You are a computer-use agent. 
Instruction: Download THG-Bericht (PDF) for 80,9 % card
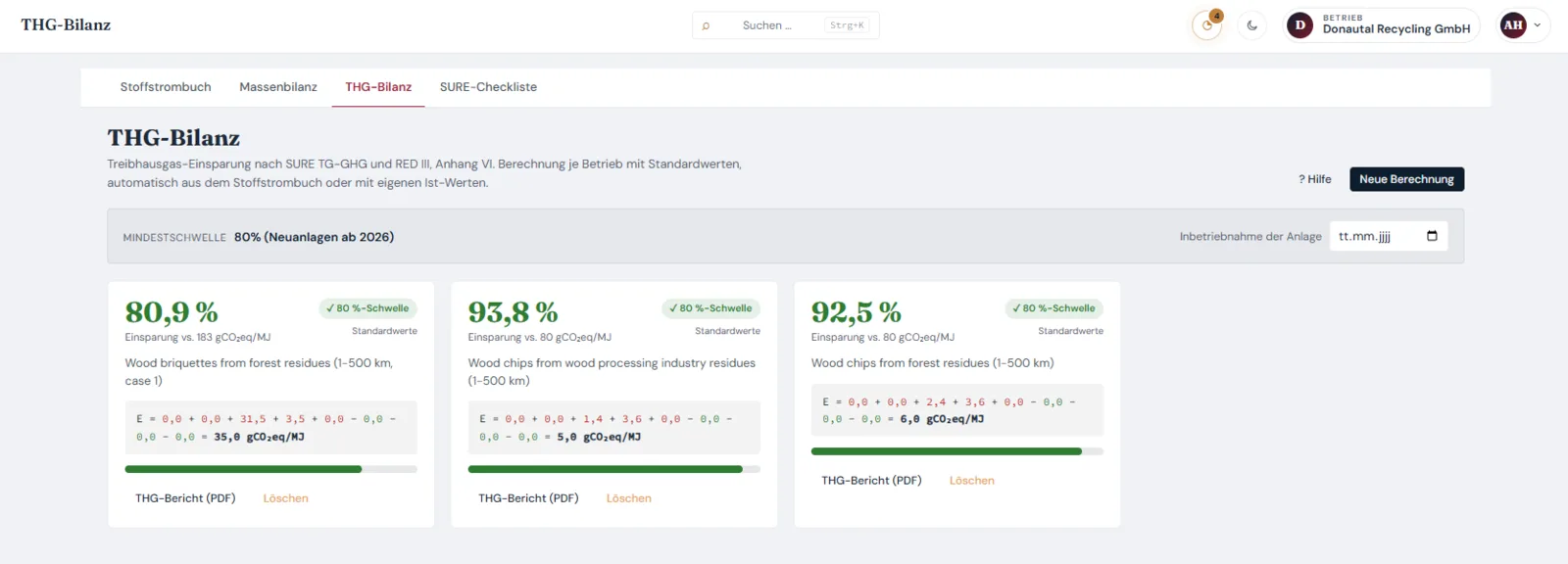point(185,498)
